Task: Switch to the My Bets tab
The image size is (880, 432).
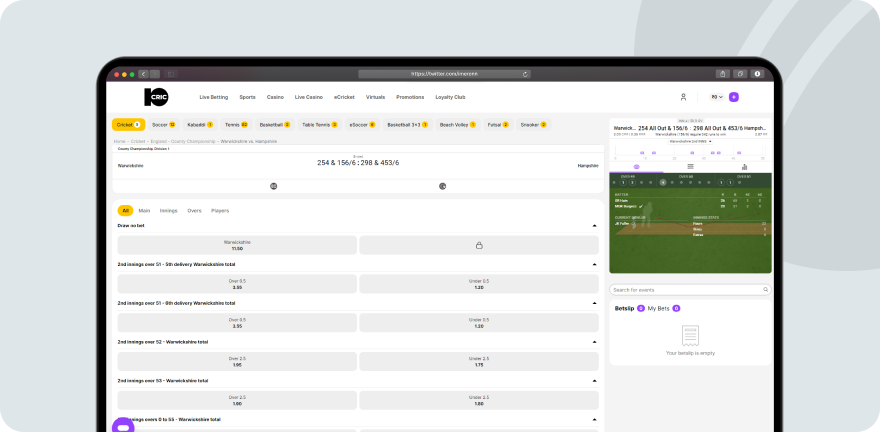Action: 664,308
